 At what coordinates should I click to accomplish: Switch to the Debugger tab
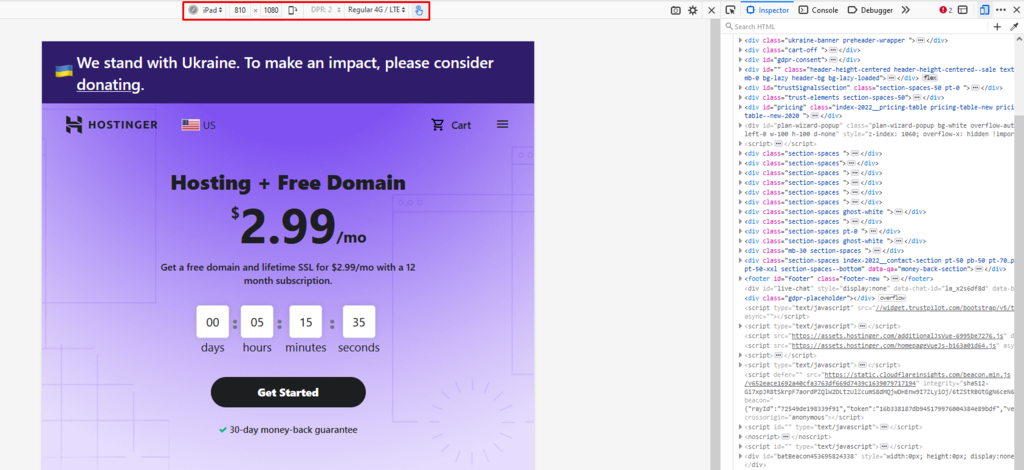click(869, 10)
